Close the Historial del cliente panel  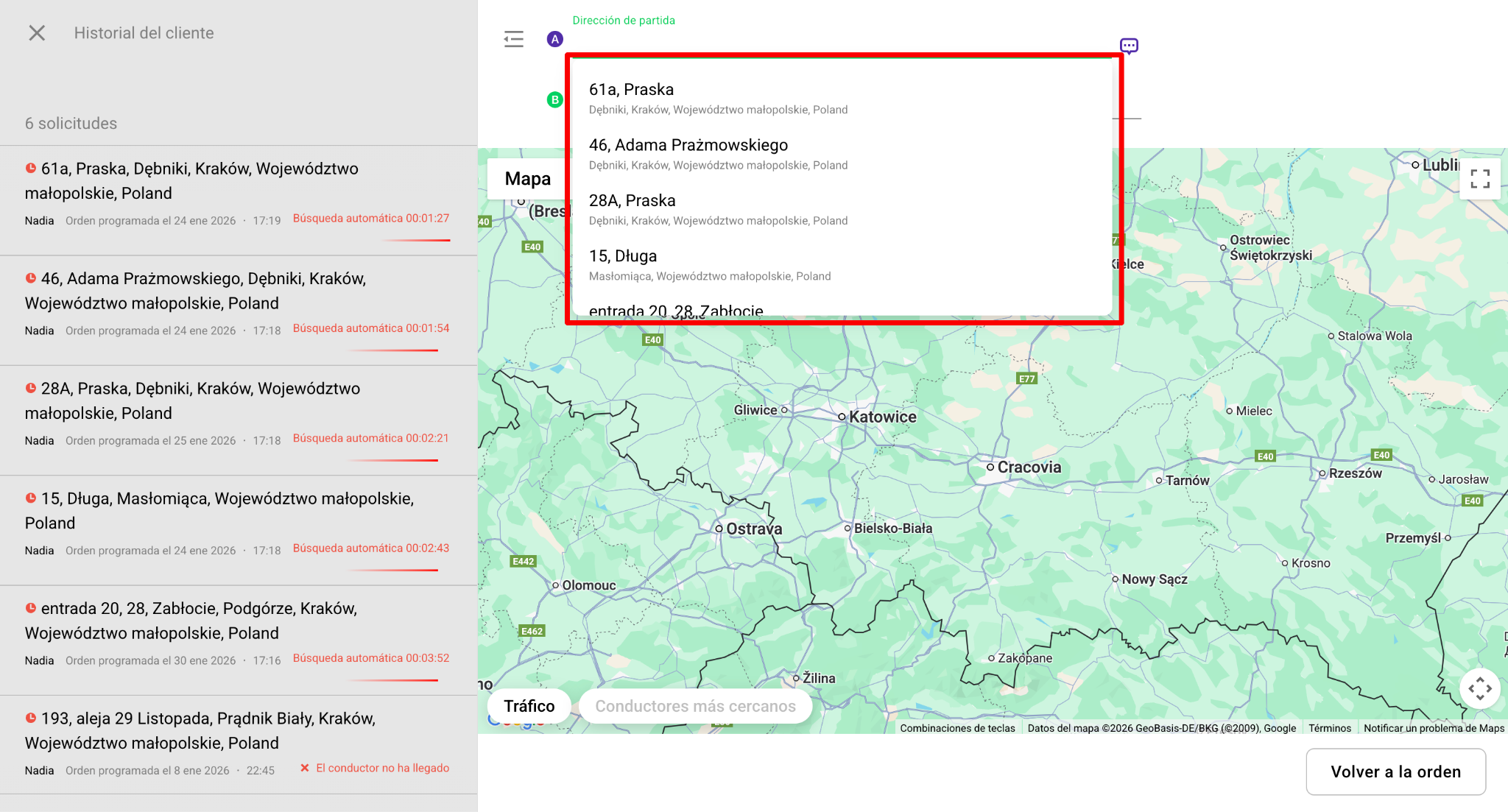pos(37,33)
